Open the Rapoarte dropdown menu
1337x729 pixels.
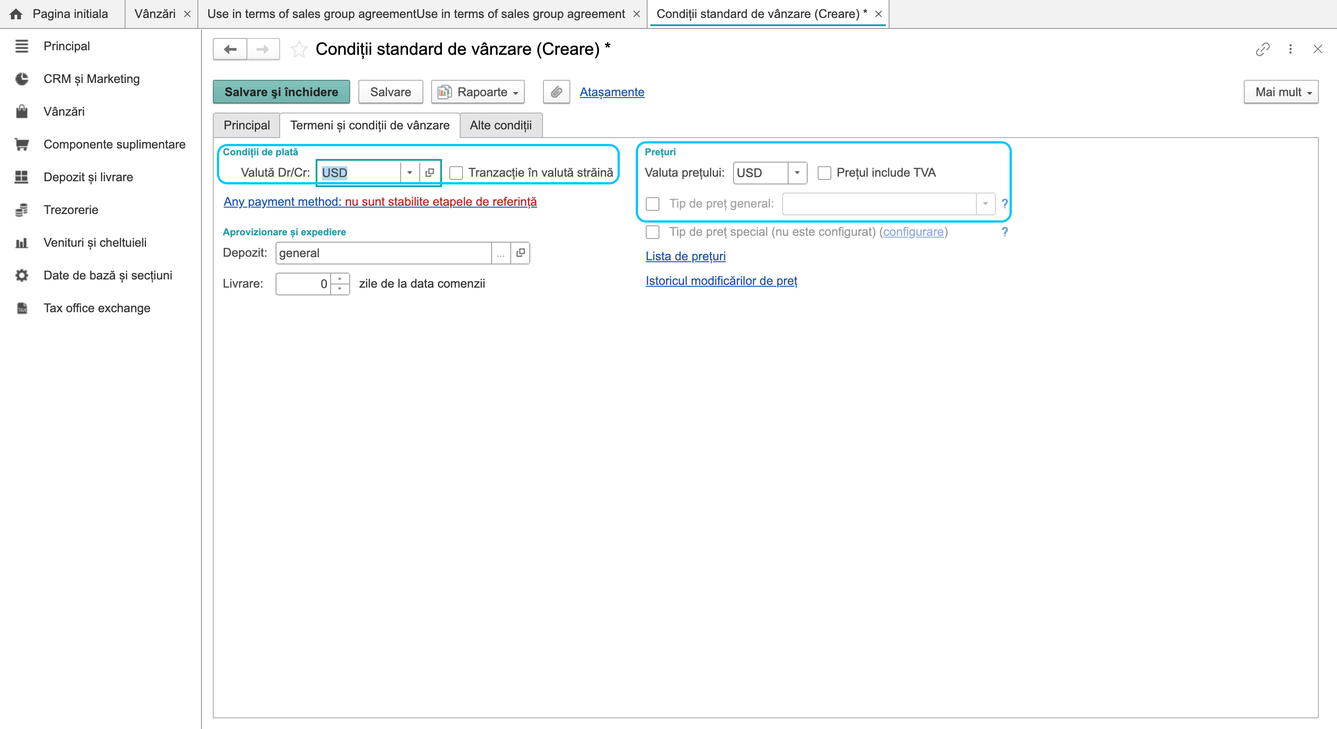tap(478, 92)
